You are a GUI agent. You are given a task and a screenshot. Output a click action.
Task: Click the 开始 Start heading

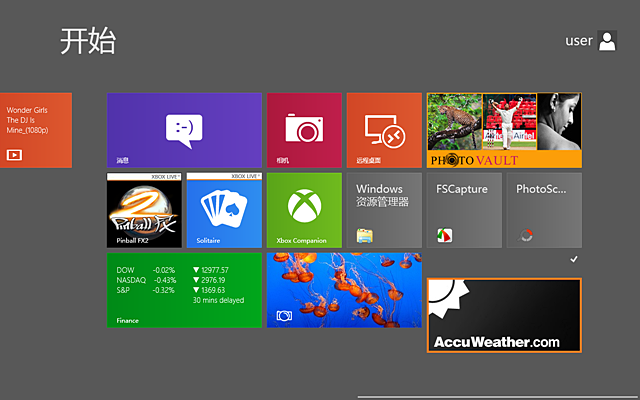coord(88,41)
